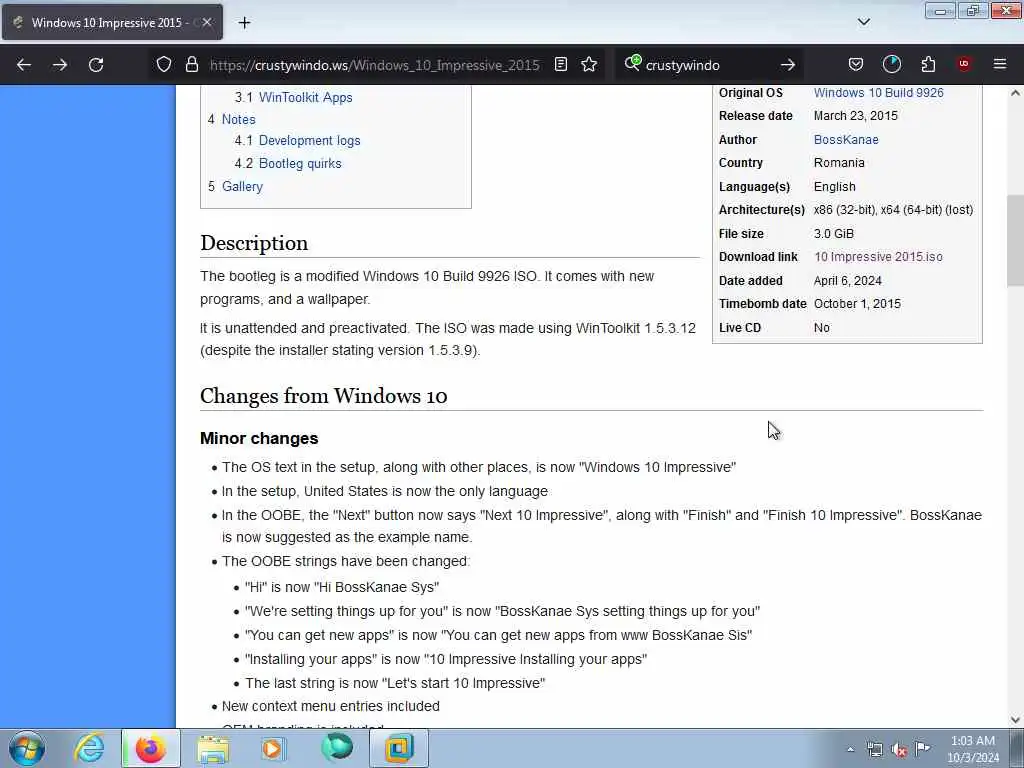Click the Description heading
Image resolution: width=1024 pixels, height=768 pixels.
coord(254,243)
